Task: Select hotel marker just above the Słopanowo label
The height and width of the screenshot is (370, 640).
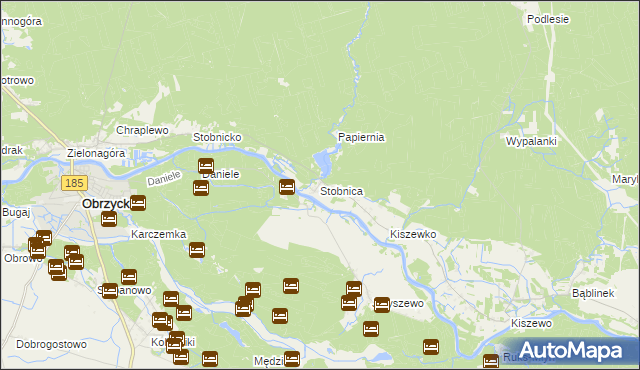Action: pyautogui.click(x=129, y=277)
